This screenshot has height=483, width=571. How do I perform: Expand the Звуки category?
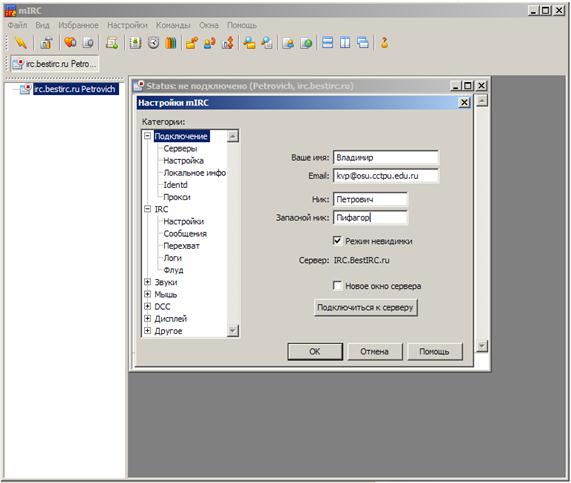(x=147, y=282)
